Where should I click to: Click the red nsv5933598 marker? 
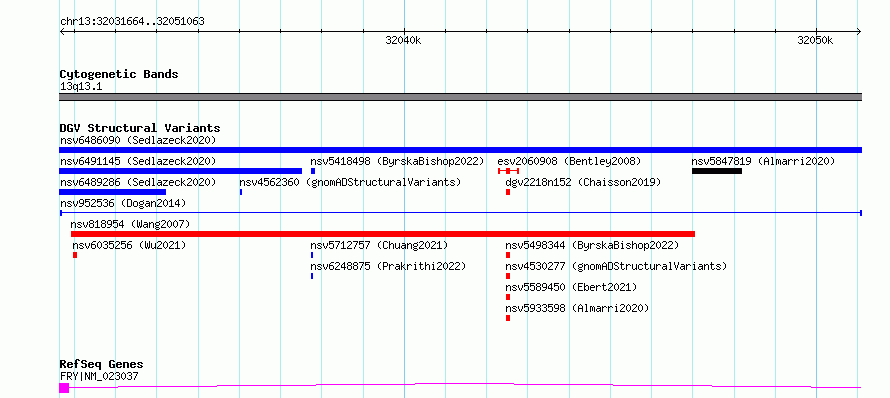(x=508, y=318)
